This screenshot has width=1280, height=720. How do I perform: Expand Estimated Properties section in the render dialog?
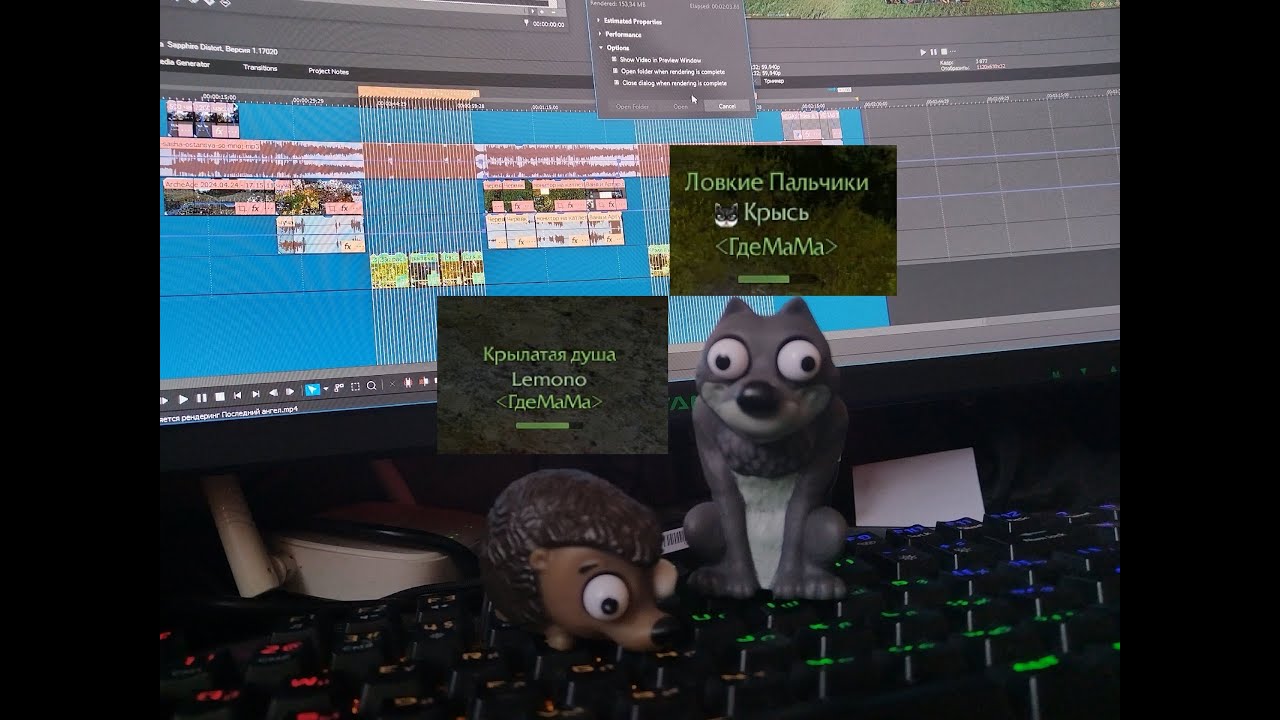tap(598, 21)
